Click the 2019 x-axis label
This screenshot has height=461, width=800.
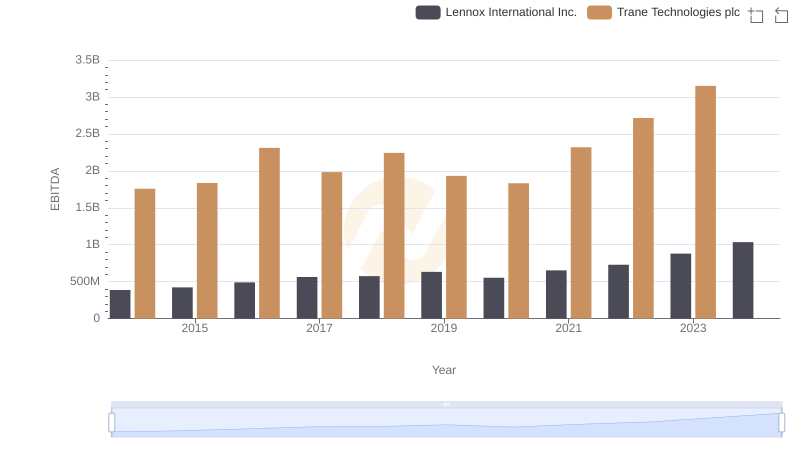click(444, 328)
